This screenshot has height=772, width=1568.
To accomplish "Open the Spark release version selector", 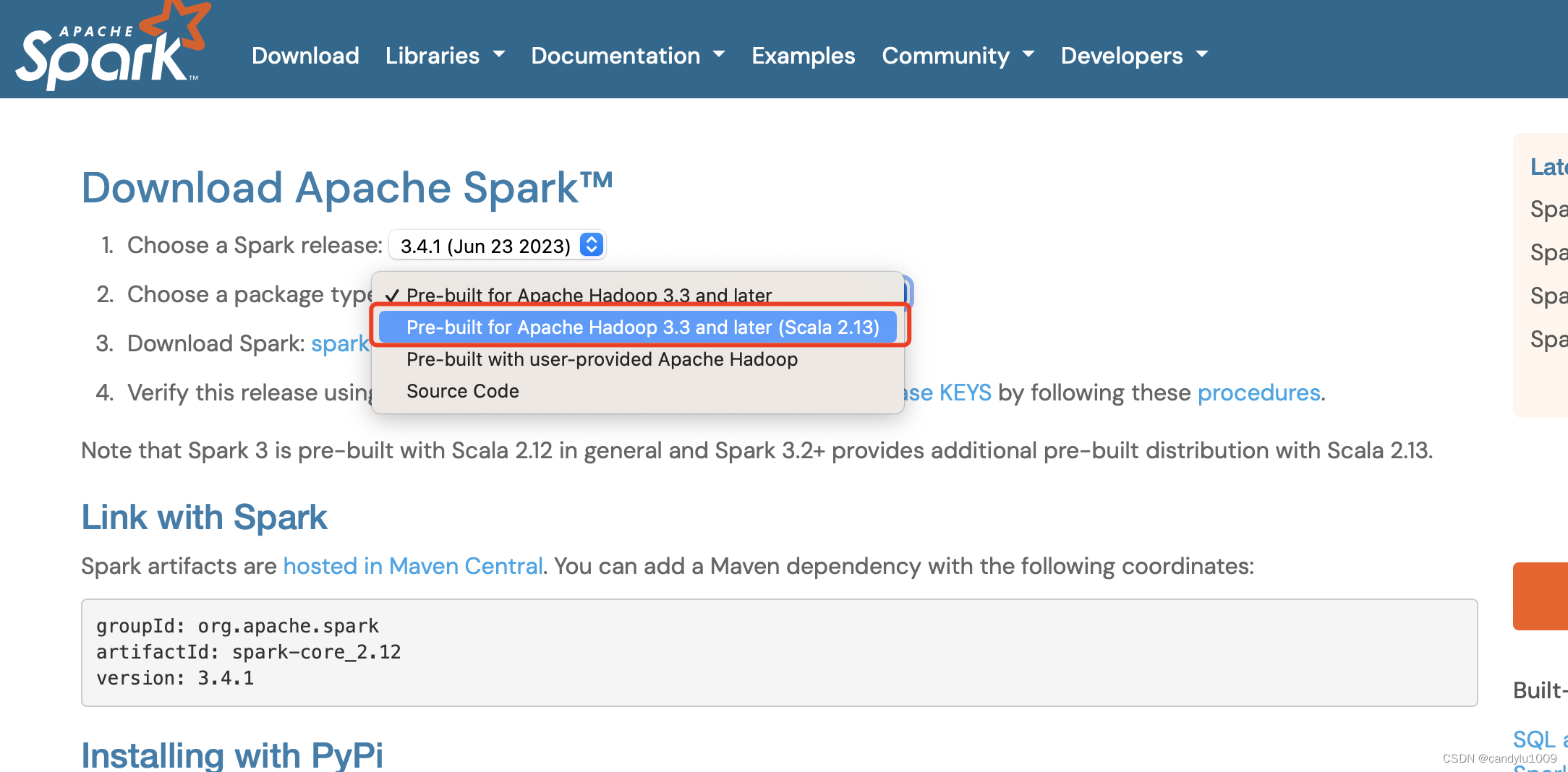I will (x=498, y=245).
